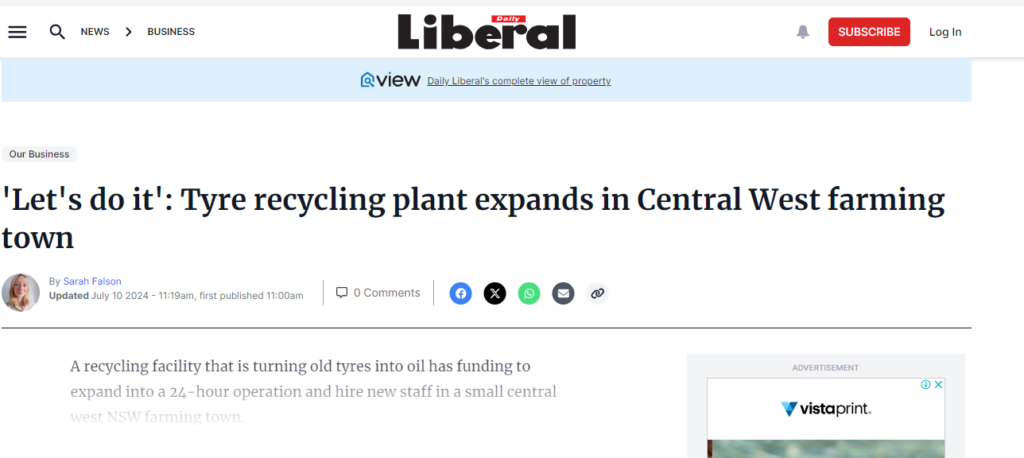Share article on X
Screen dimensions: 1024x458
click(495, 293)
